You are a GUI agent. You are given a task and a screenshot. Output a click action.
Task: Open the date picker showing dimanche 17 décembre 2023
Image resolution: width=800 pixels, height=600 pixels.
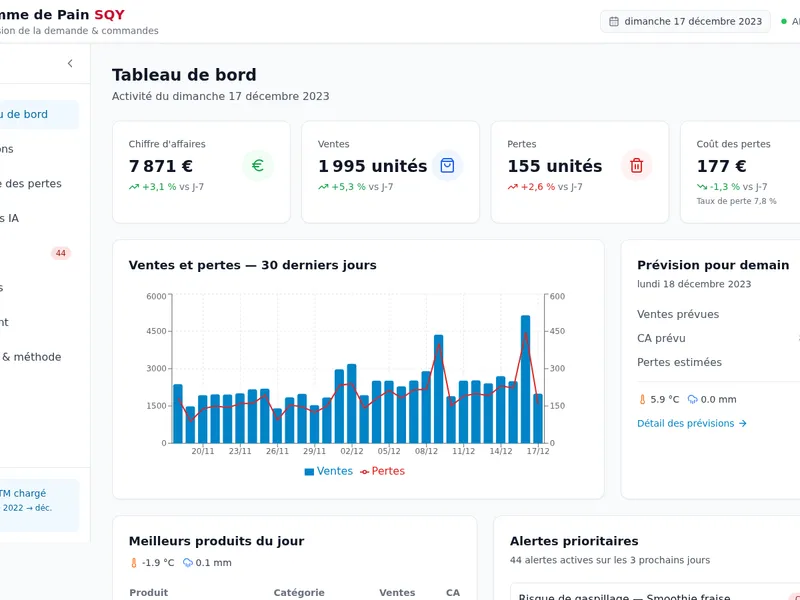click(x=685, y=21)
